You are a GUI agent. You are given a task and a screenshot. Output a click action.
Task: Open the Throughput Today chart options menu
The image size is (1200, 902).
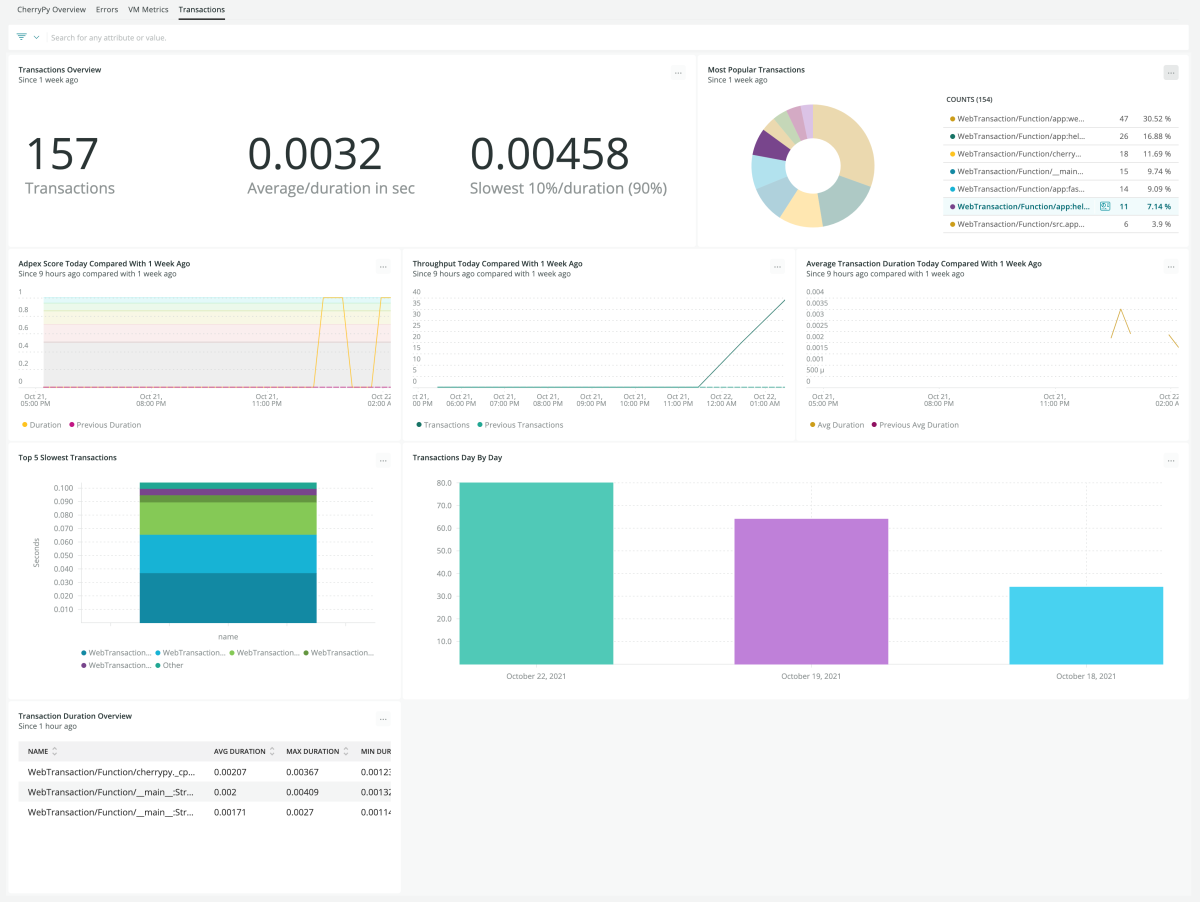pos(777,267)
